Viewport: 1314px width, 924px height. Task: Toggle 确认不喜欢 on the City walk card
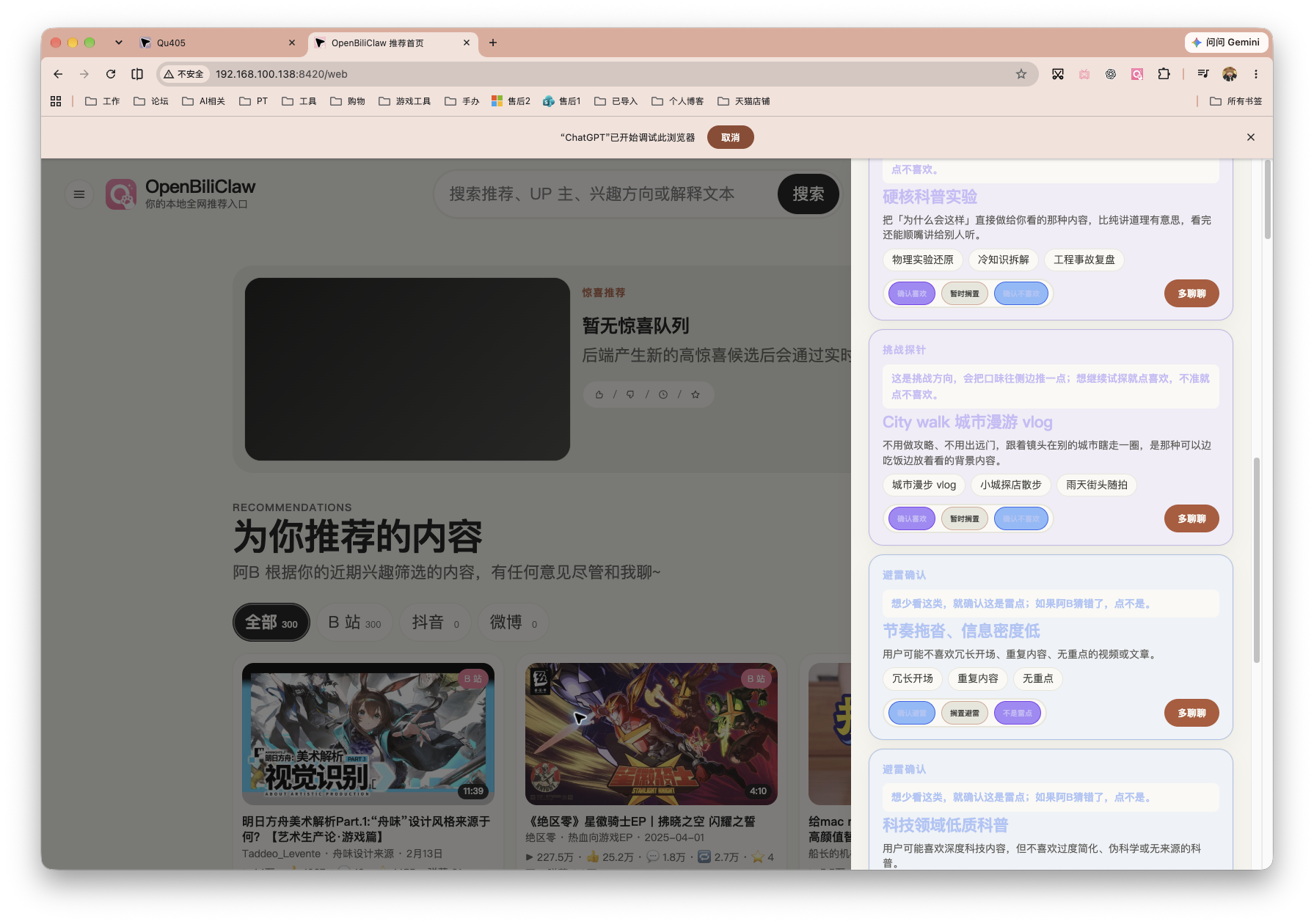[x=1021, y=518]
